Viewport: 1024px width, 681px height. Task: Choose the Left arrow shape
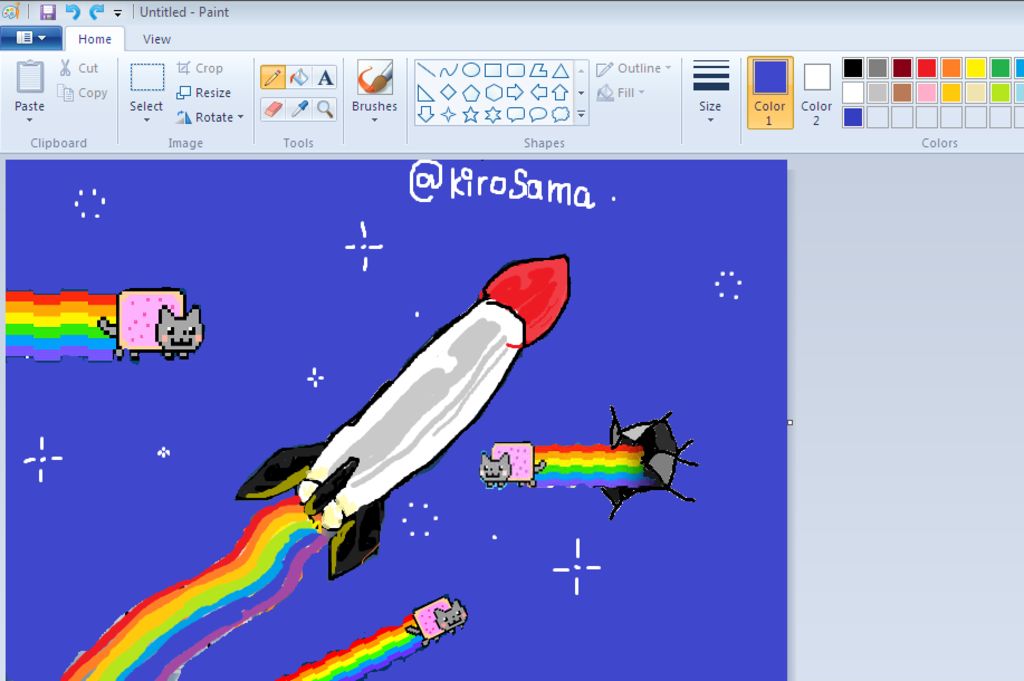click(x=538, y=93)
